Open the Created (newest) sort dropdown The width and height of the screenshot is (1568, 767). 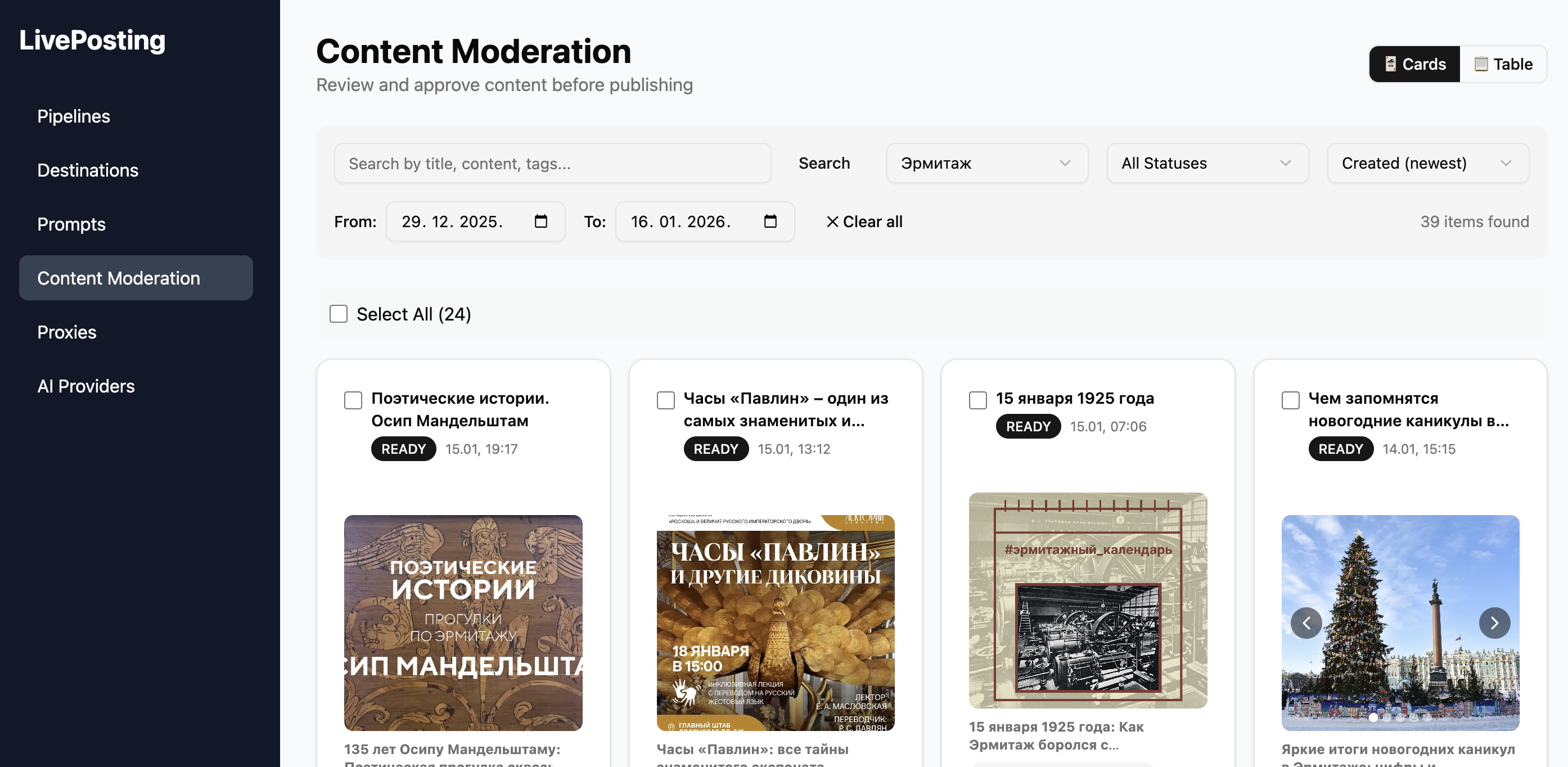point(1427,163)
